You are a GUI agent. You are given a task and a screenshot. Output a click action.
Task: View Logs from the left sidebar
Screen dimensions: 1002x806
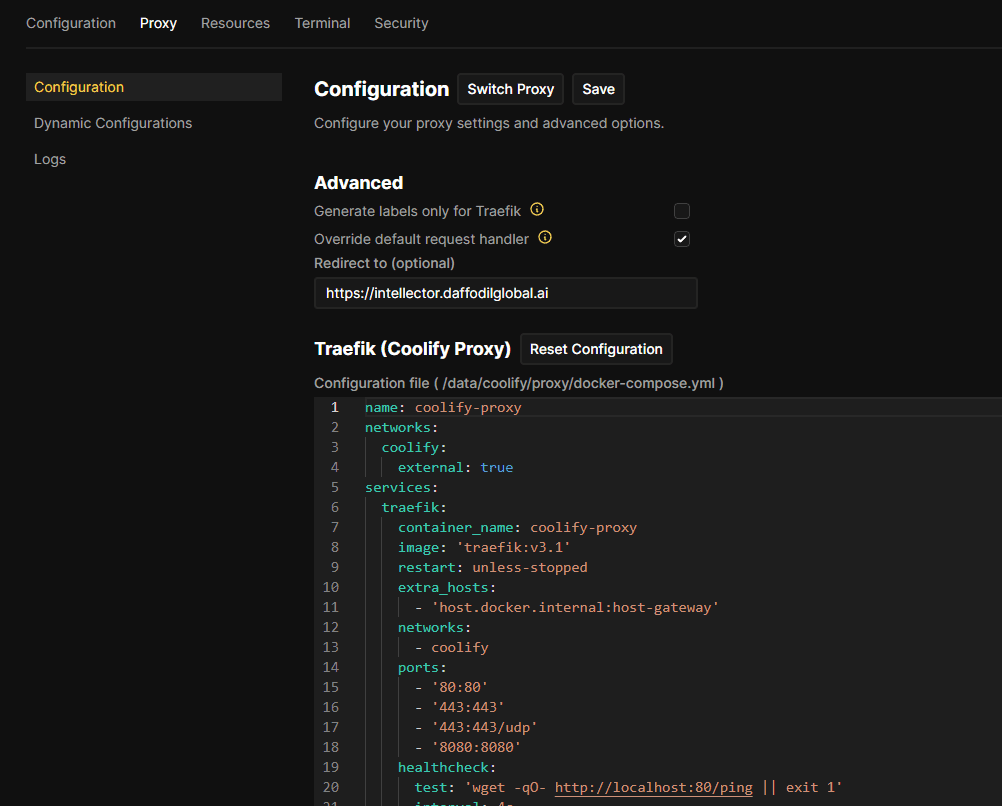(x=50, y=159)
